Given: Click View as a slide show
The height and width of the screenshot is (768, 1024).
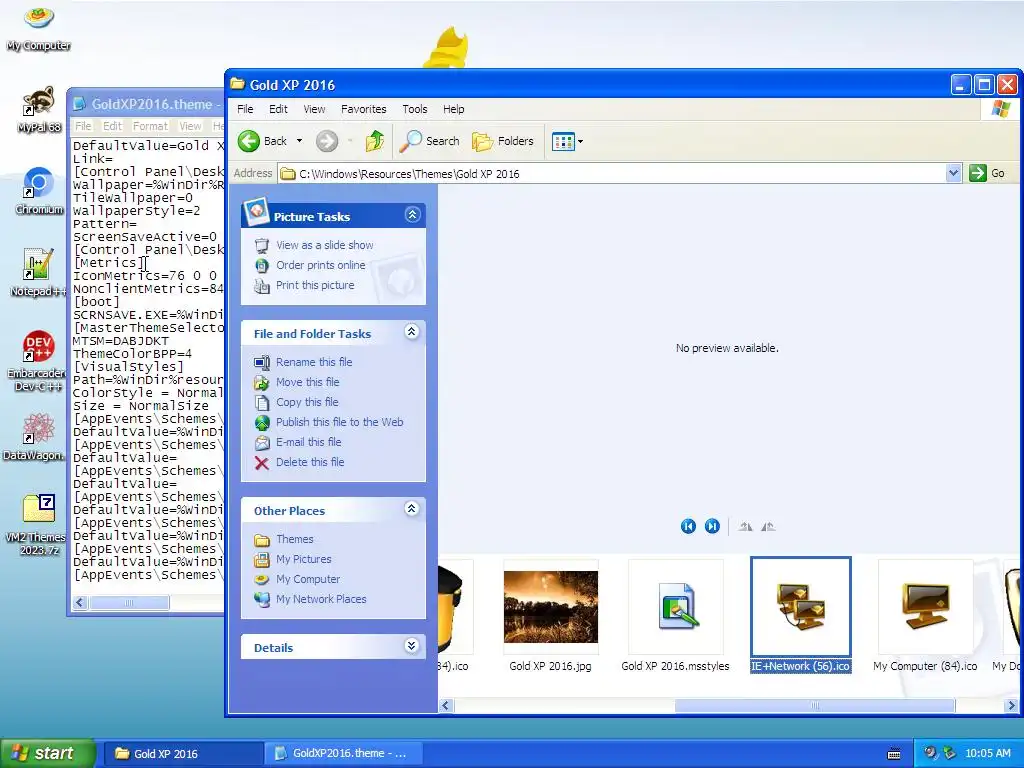Looking at the screenshot, I should [325, 245].
